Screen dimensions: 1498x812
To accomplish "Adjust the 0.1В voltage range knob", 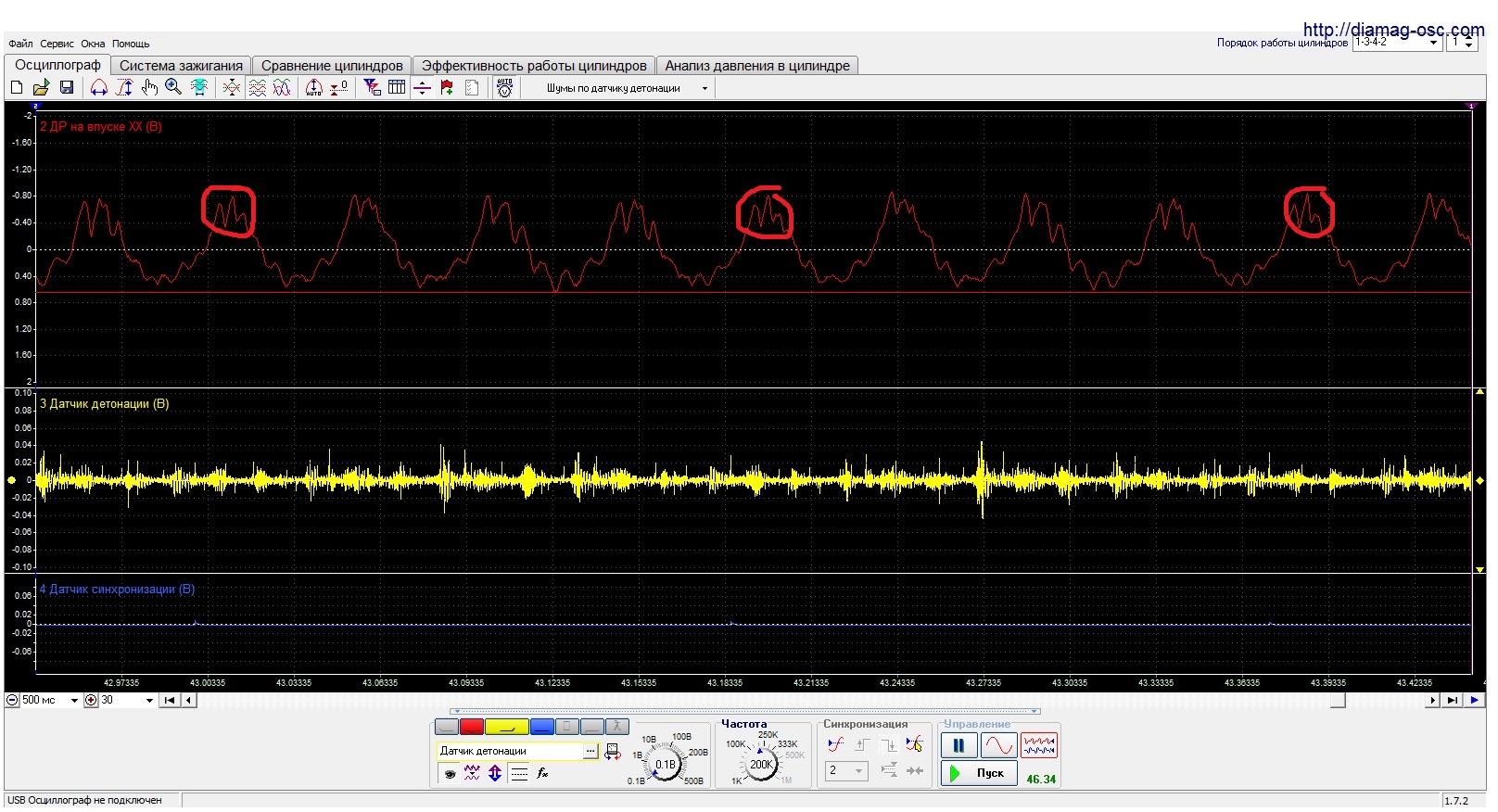I will [666, 765].
